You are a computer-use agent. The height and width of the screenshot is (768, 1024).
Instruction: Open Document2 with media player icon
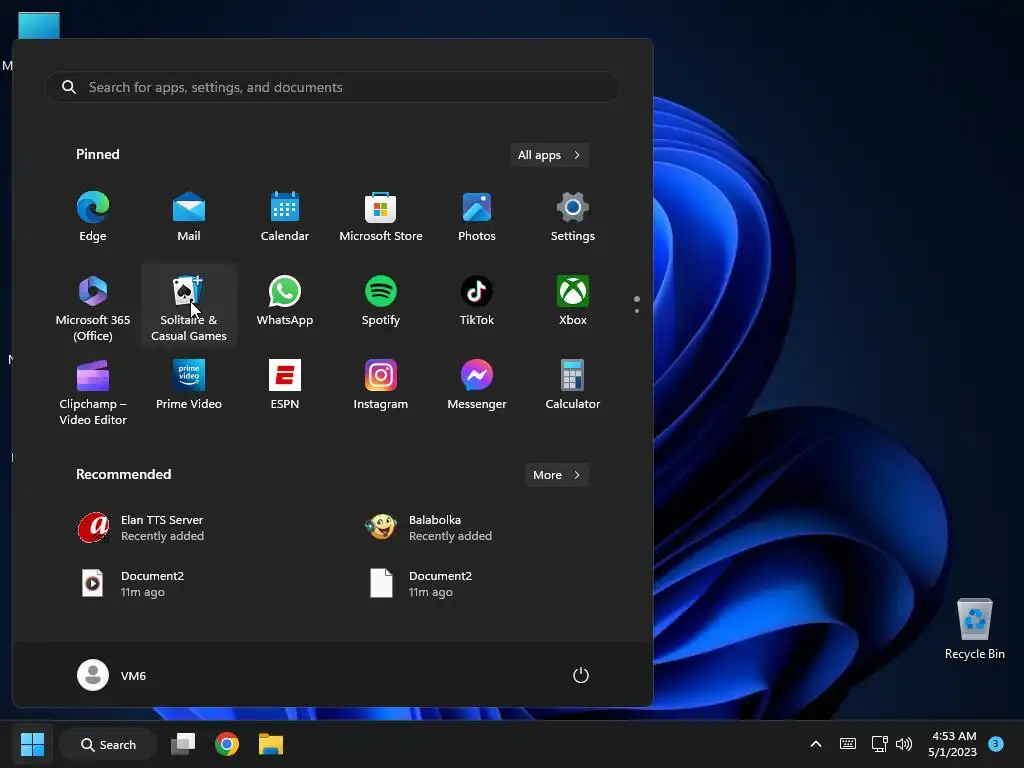[x=131, y=584]
